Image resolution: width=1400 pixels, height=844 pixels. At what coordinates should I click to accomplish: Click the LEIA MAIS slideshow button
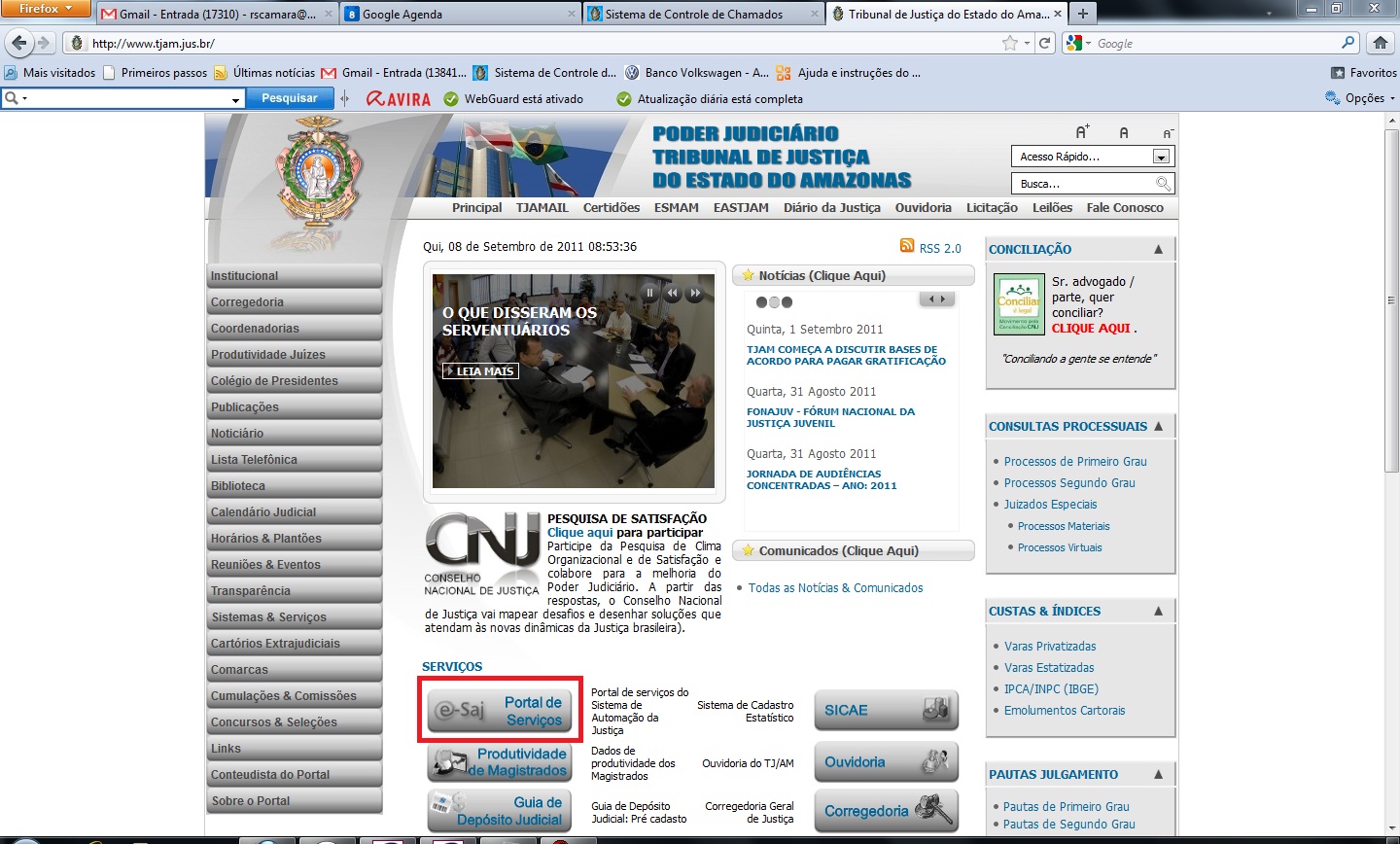[480, 371]
